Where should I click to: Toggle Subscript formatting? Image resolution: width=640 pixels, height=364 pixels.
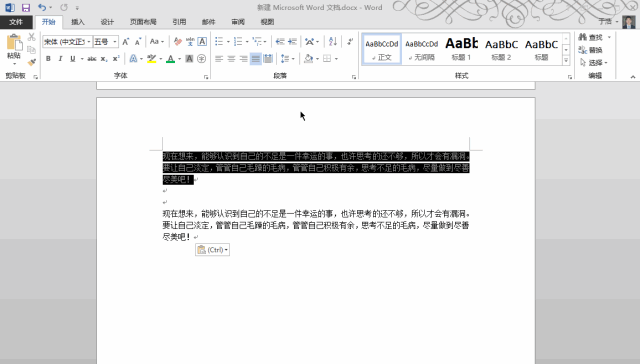coord(104,59)
